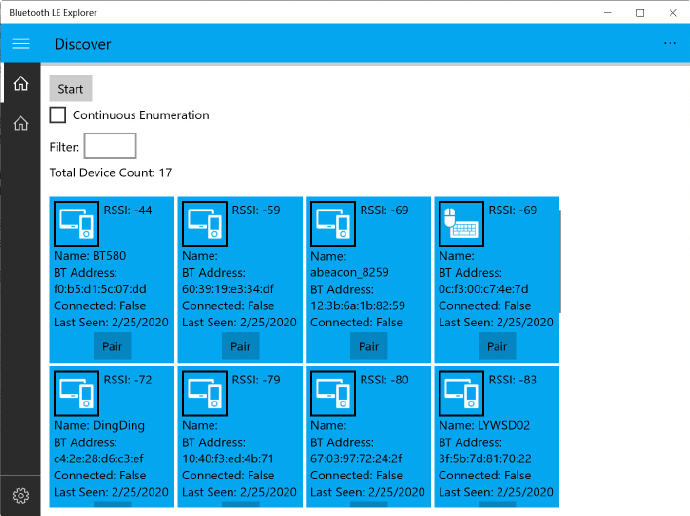The width and height of the screenshot is (690, 516).
Task: Select device icon for 60:39:19:e3:34:df
Action: coord(205,223)
